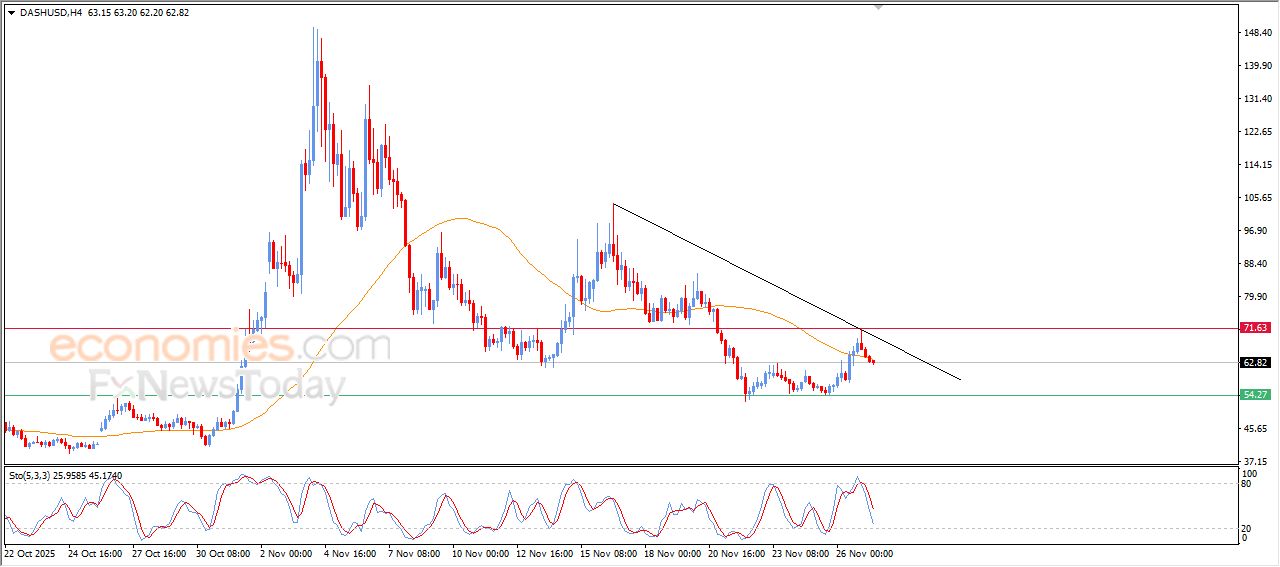Click the 148.40 price scale label

(x=1256, y=33)
